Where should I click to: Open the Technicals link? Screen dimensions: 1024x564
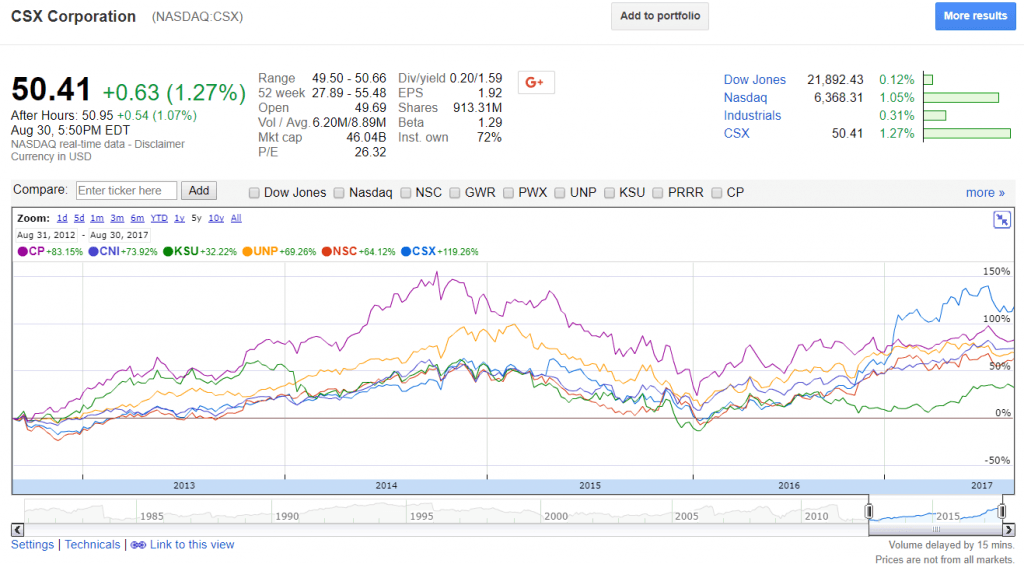[92, 544]
